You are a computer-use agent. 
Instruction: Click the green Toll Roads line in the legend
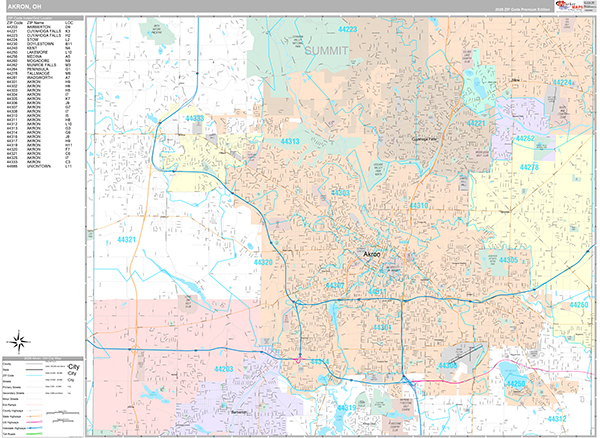34,434
